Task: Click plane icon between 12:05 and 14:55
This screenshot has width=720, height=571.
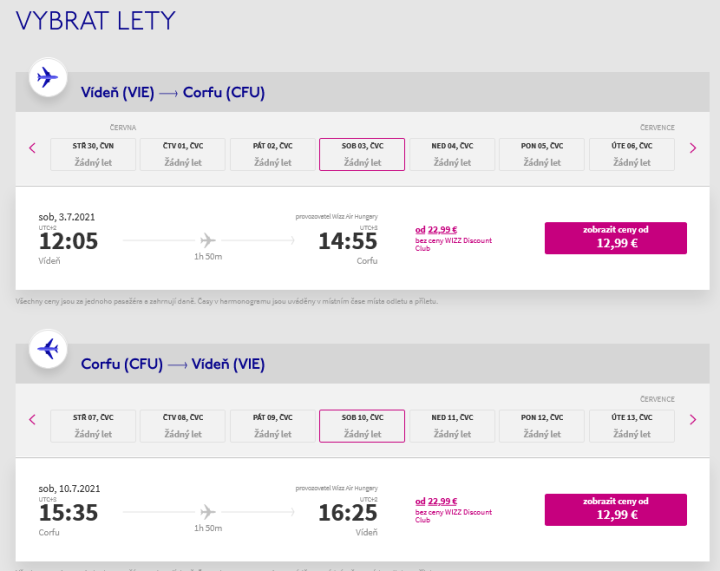Action: [208, 240]
